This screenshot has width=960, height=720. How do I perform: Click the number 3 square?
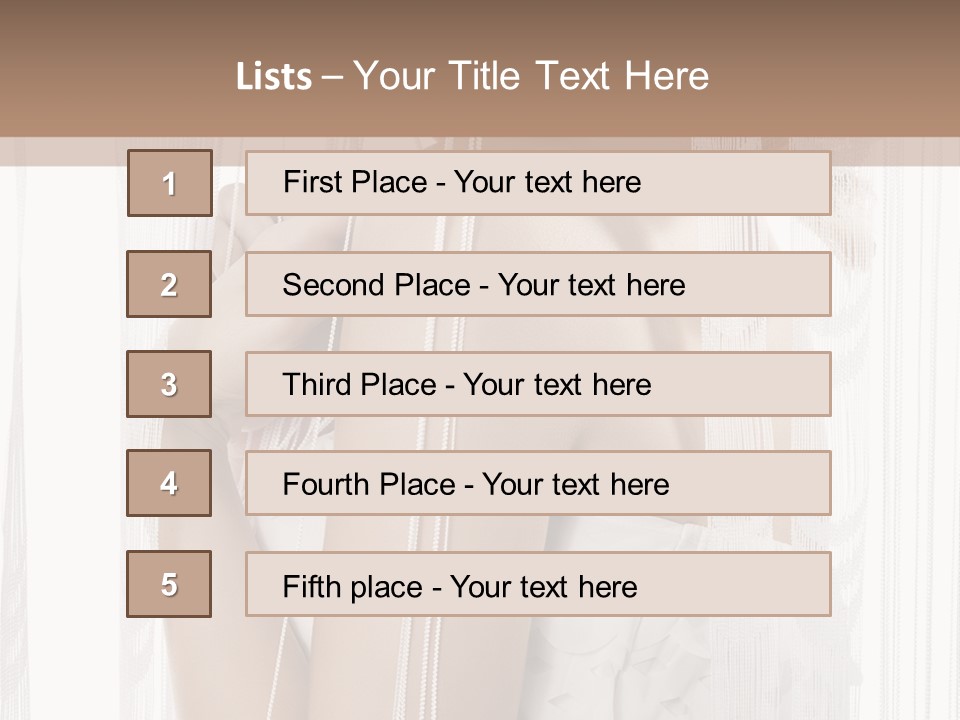(x=169, y=384)
